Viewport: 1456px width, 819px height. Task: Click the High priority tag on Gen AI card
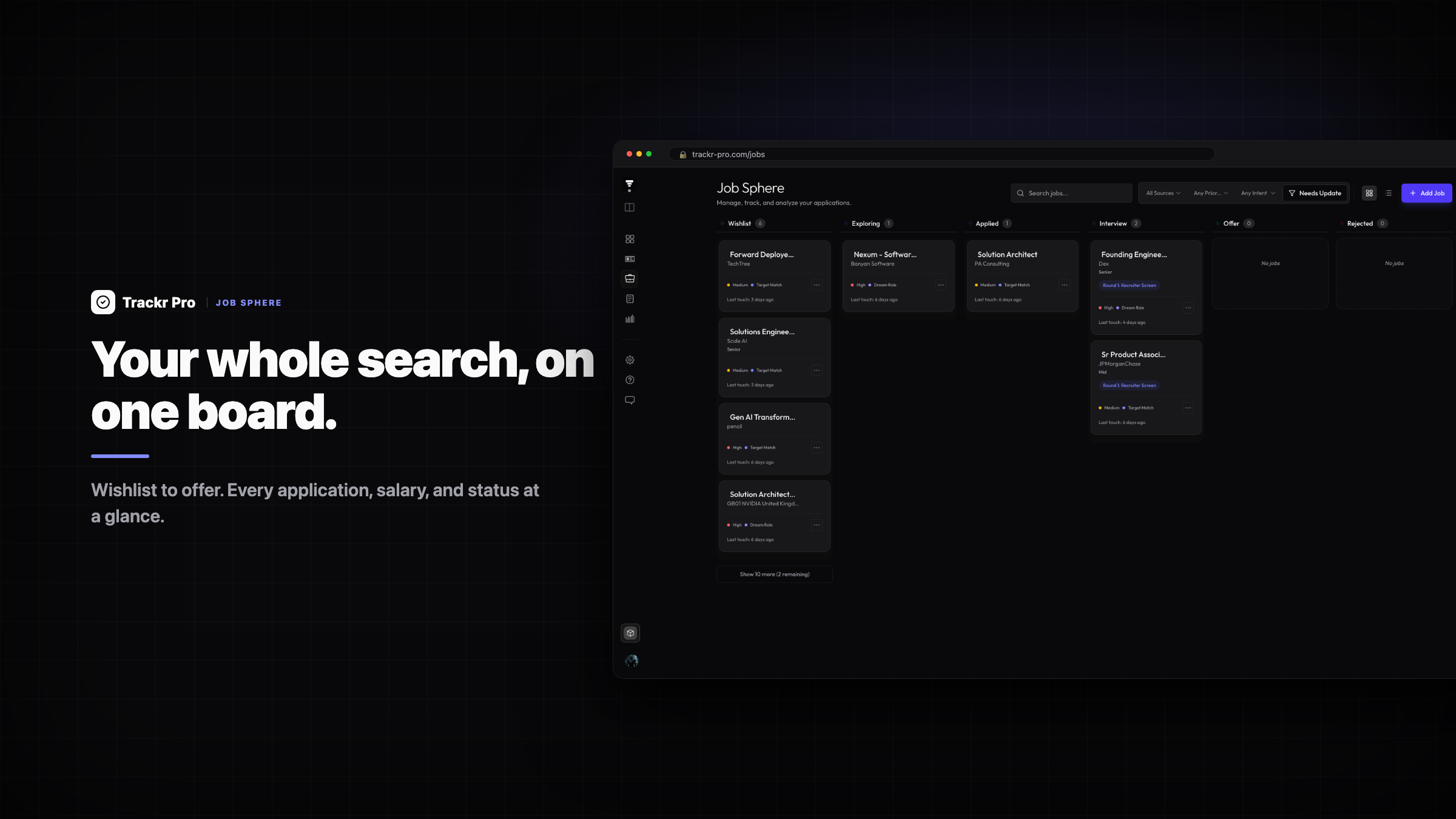coord(735,448)
